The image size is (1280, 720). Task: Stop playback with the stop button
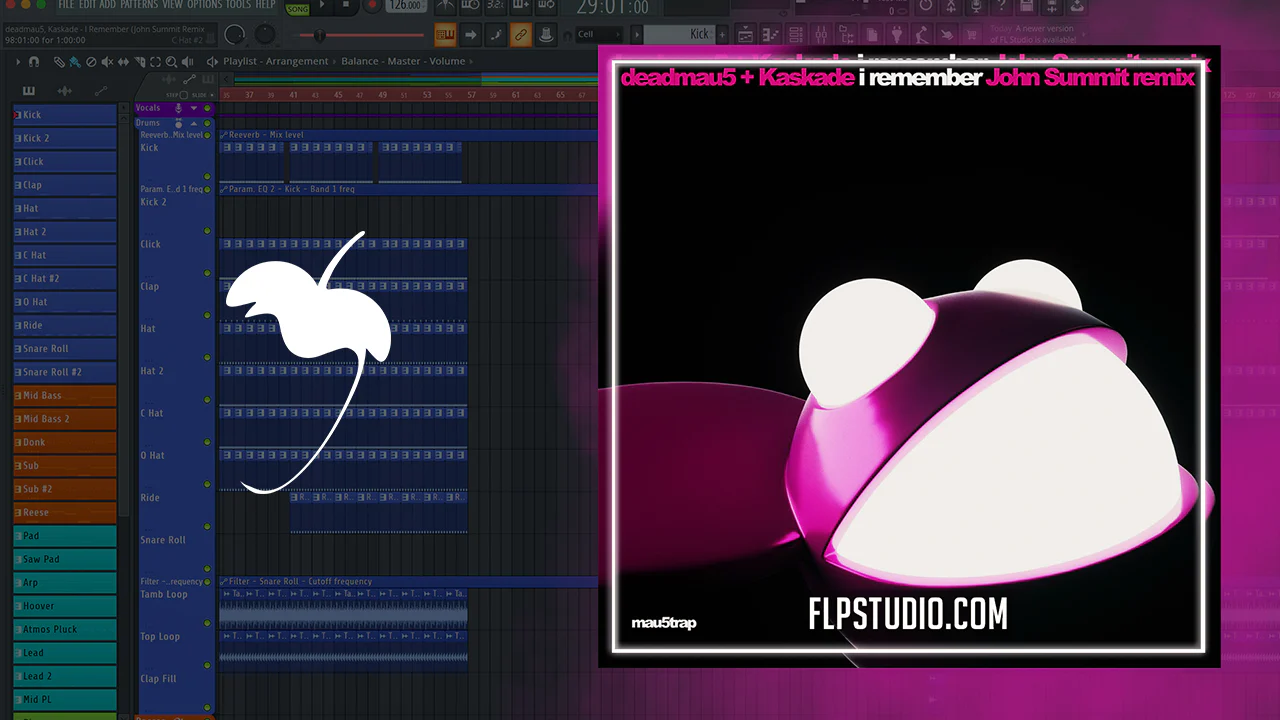(x=348, y=5)
